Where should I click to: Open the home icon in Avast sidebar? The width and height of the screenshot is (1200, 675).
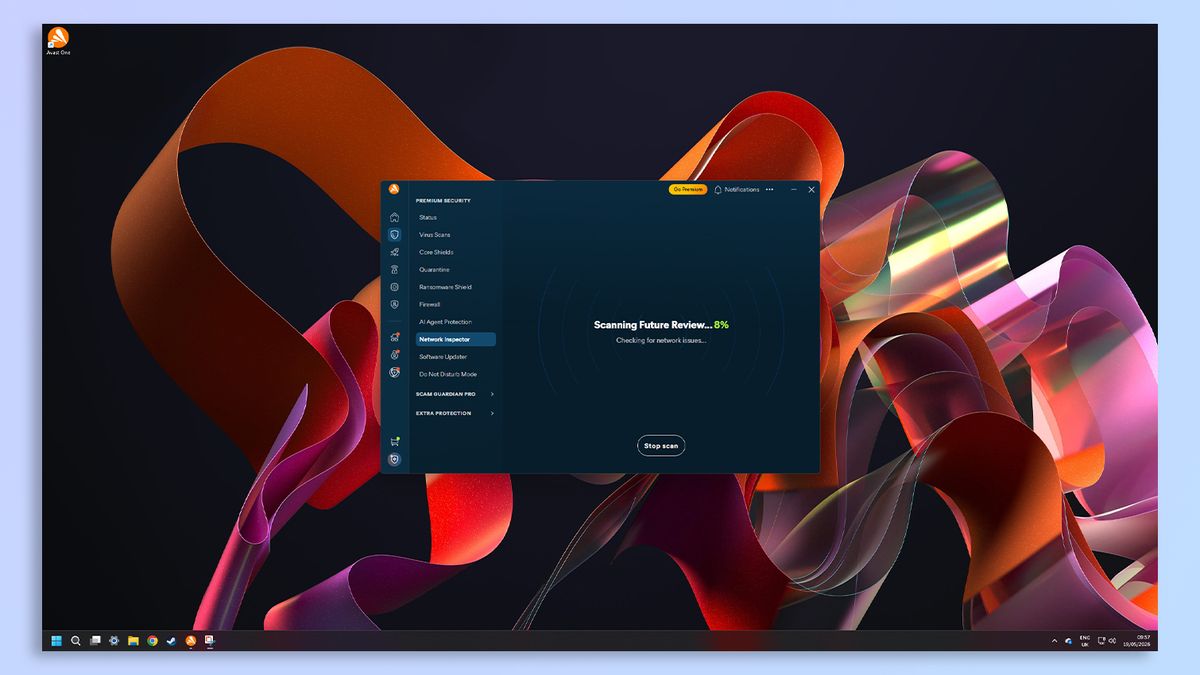[x=394, y=217]
